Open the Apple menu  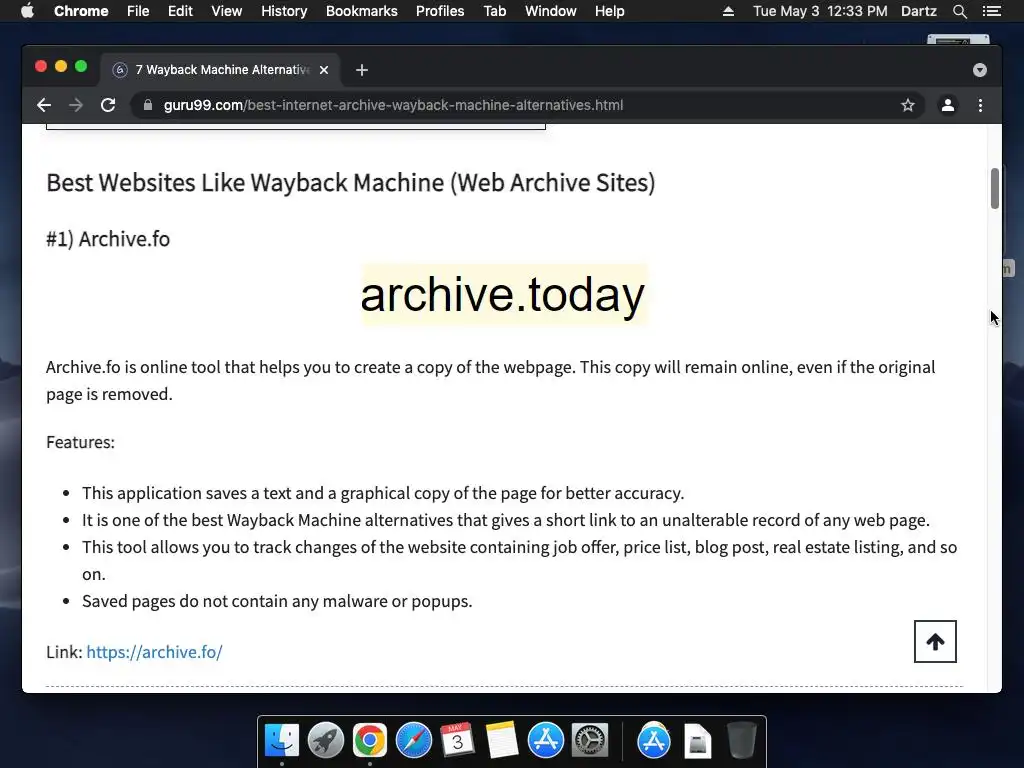click(x=27, y=11)
